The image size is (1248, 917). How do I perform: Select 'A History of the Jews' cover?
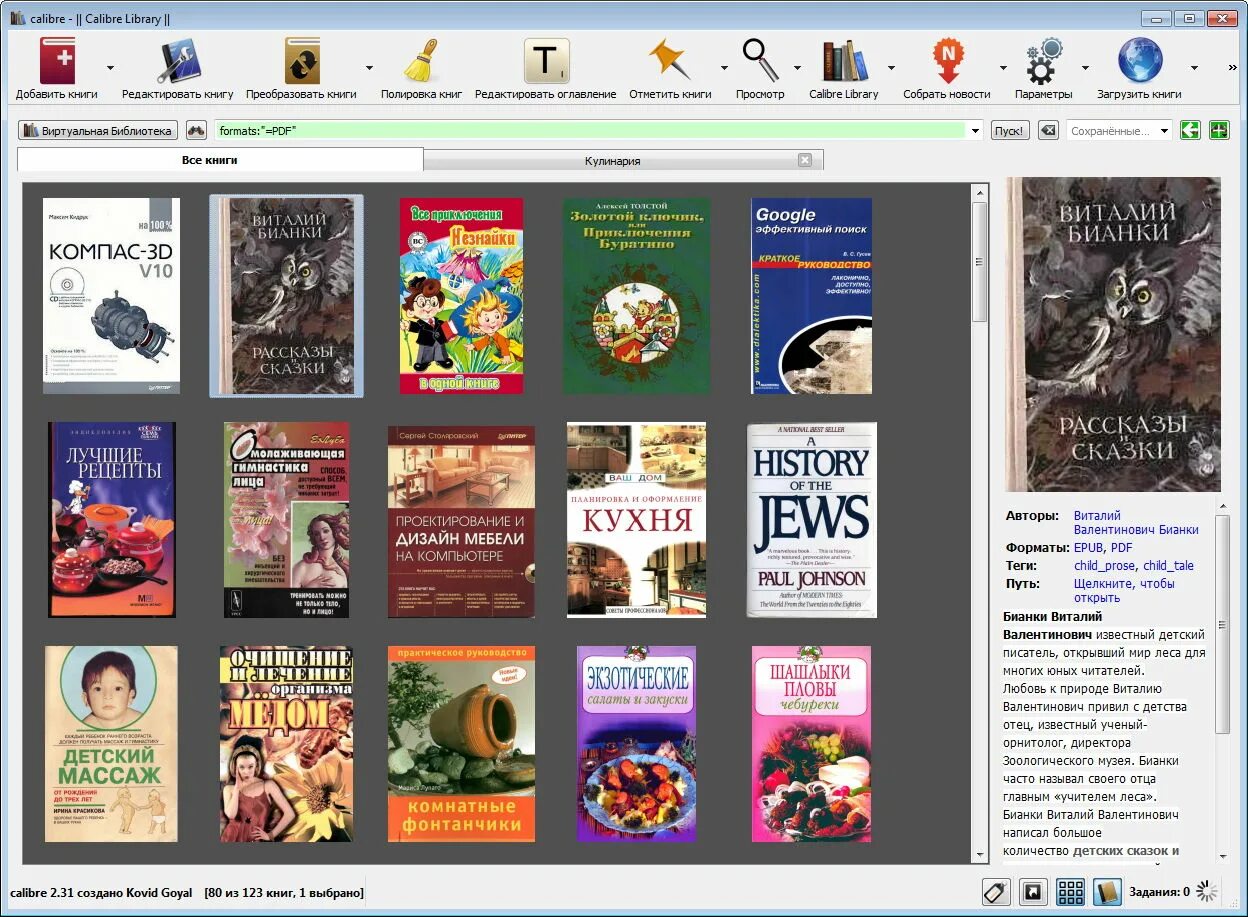811,520
